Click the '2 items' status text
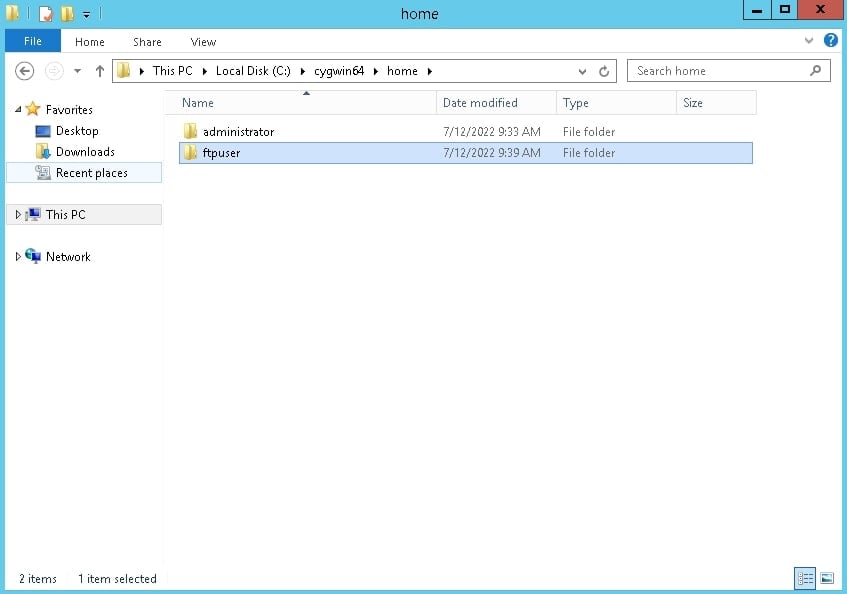Viewport: 847px width, 594px height. click(38, 579)
